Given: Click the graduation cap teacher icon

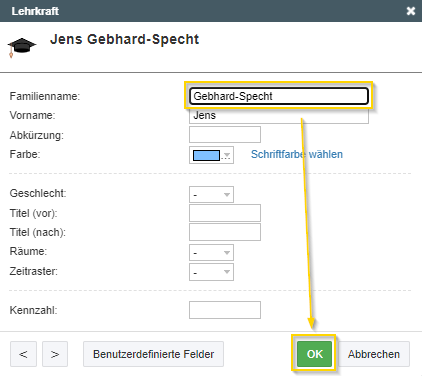Looking at the screenshot, I should point(22,47).
